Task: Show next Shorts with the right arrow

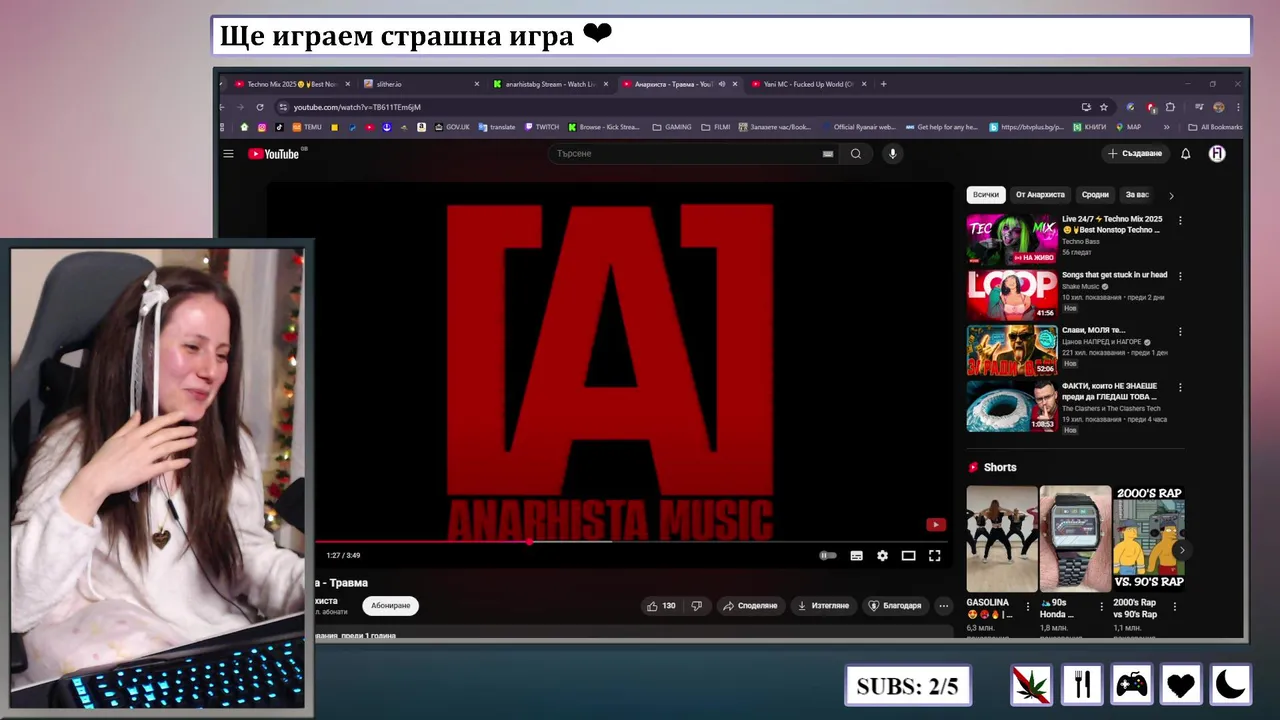Action: point(1182,550)
